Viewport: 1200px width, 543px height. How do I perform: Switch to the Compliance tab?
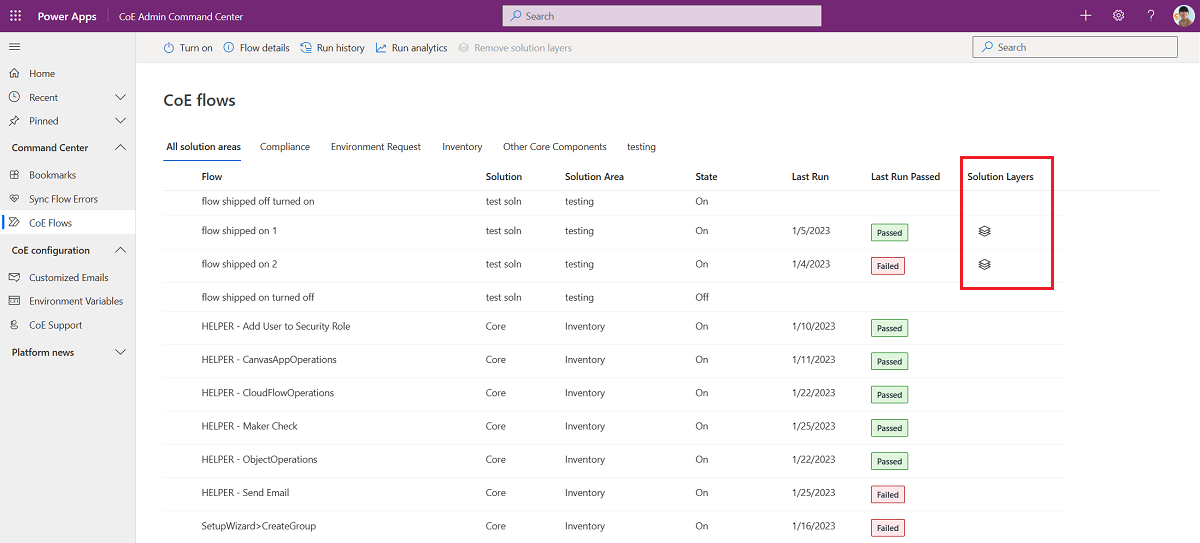click(285, 147)
